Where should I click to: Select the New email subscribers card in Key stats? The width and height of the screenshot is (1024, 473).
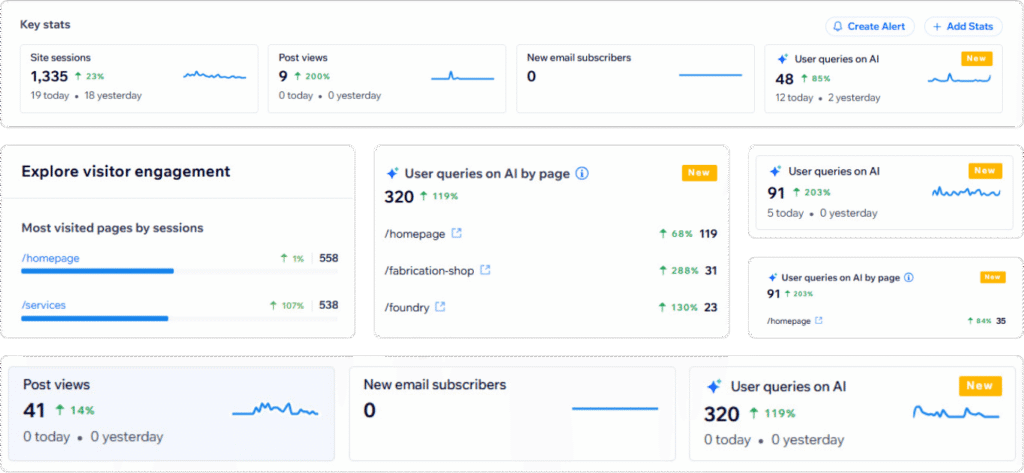point(635,78)
